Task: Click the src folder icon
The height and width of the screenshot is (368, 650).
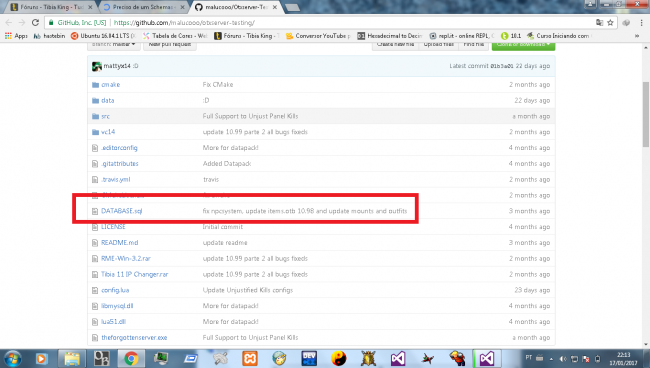Action: click(95, 116)
